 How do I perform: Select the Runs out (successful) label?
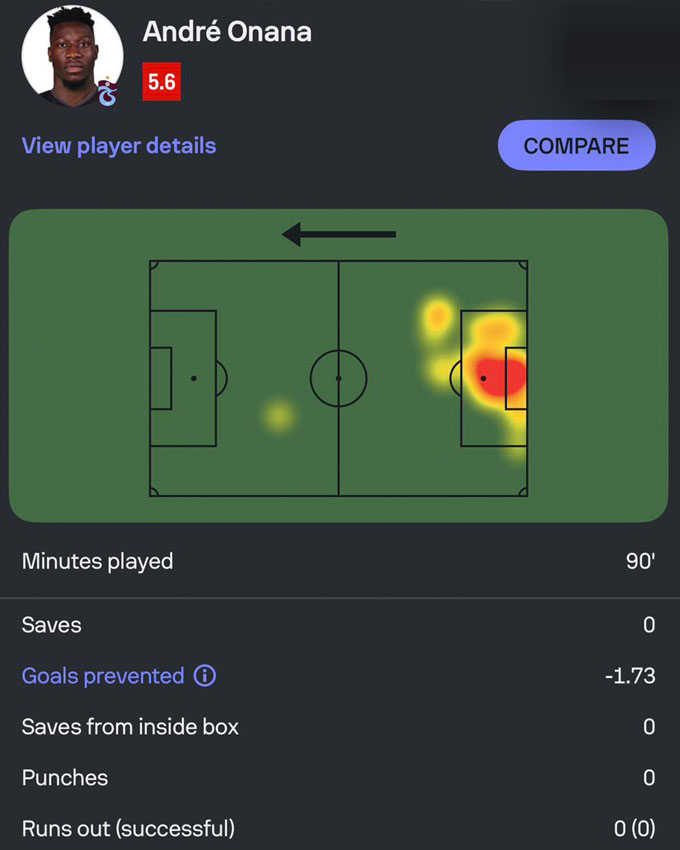[x=128, y=829]
